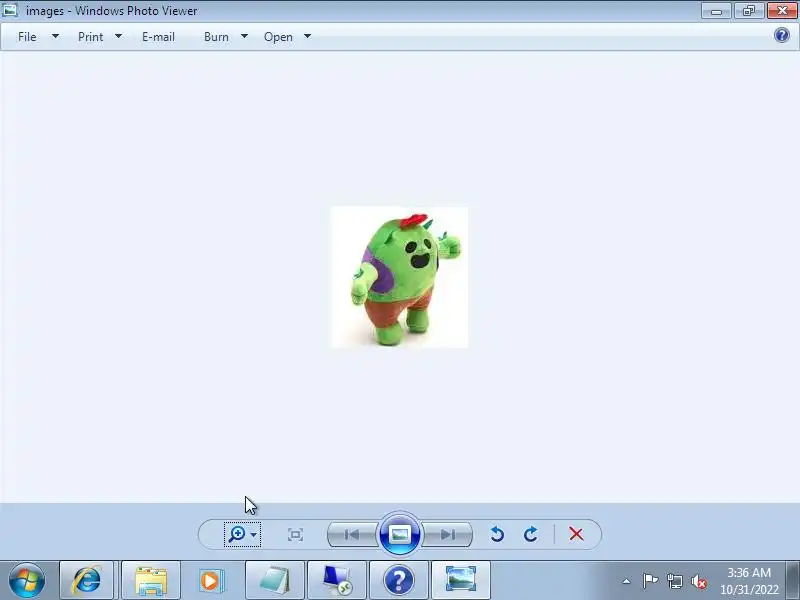Viewport: 800px width, 600px height.
Task: Expand the Burn dropdown arrow
Action: tap(244, 36)
